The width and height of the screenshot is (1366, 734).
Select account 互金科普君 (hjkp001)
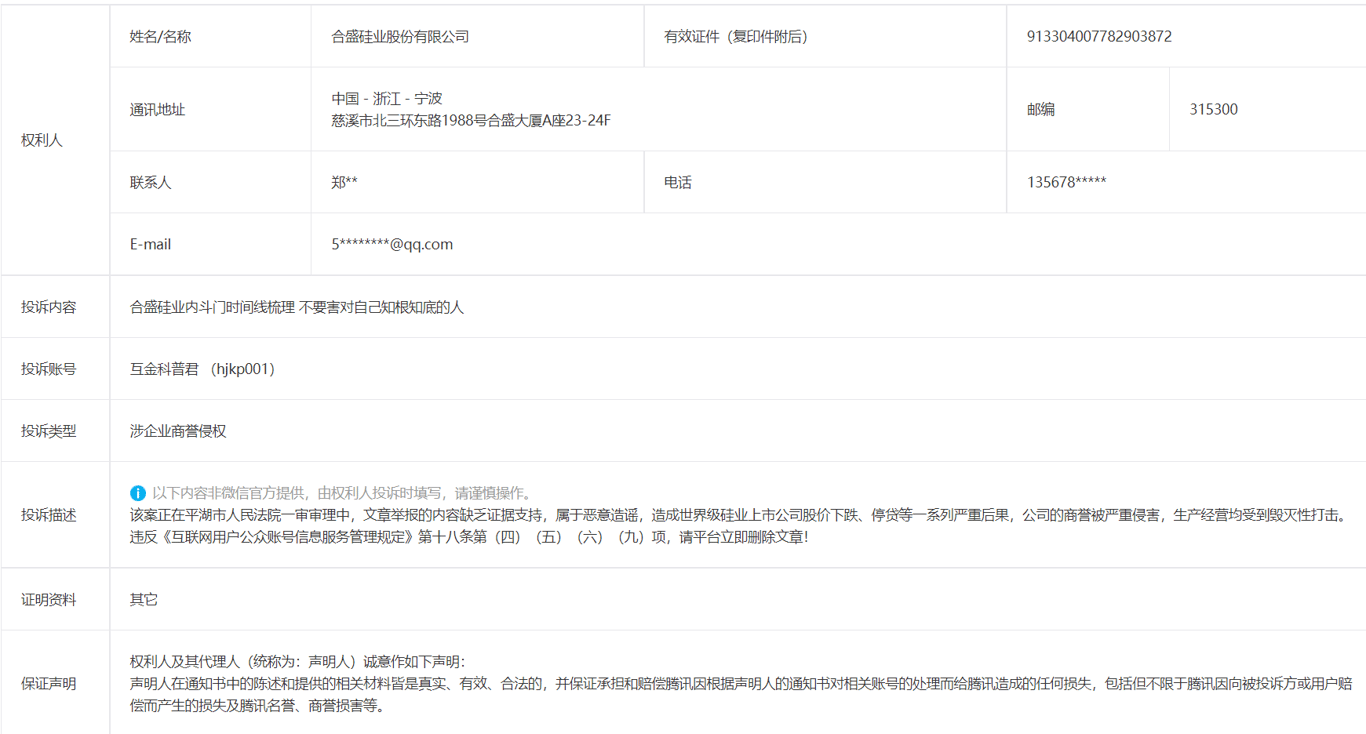203,369
